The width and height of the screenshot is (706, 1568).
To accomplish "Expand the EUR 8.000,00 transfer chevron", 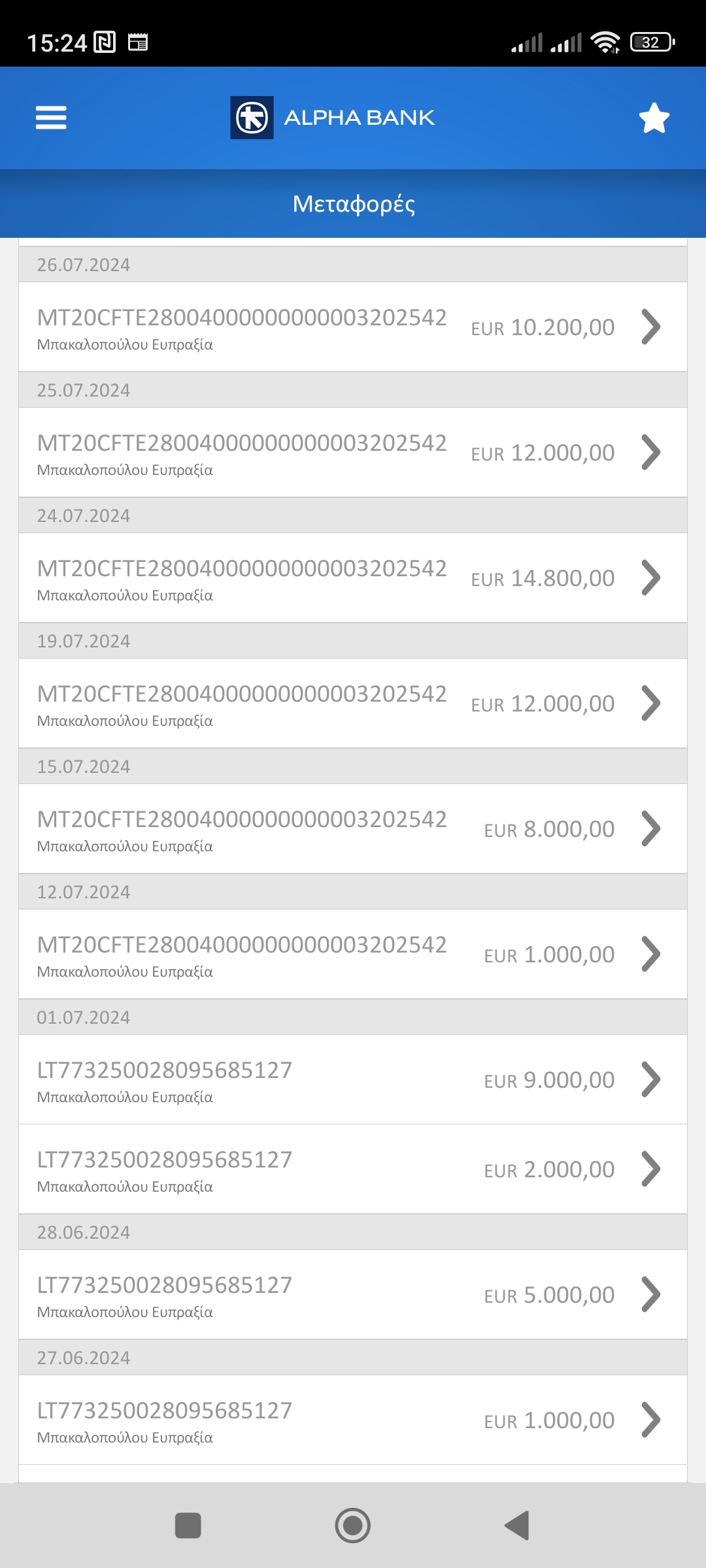I will 650,828.
